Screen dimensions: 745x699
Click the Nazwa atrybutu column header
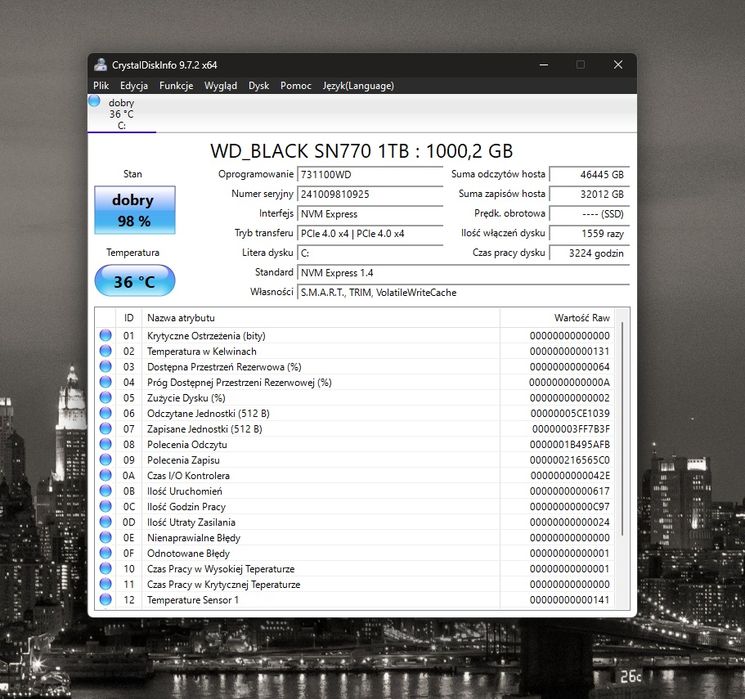(x=321, y=318)
